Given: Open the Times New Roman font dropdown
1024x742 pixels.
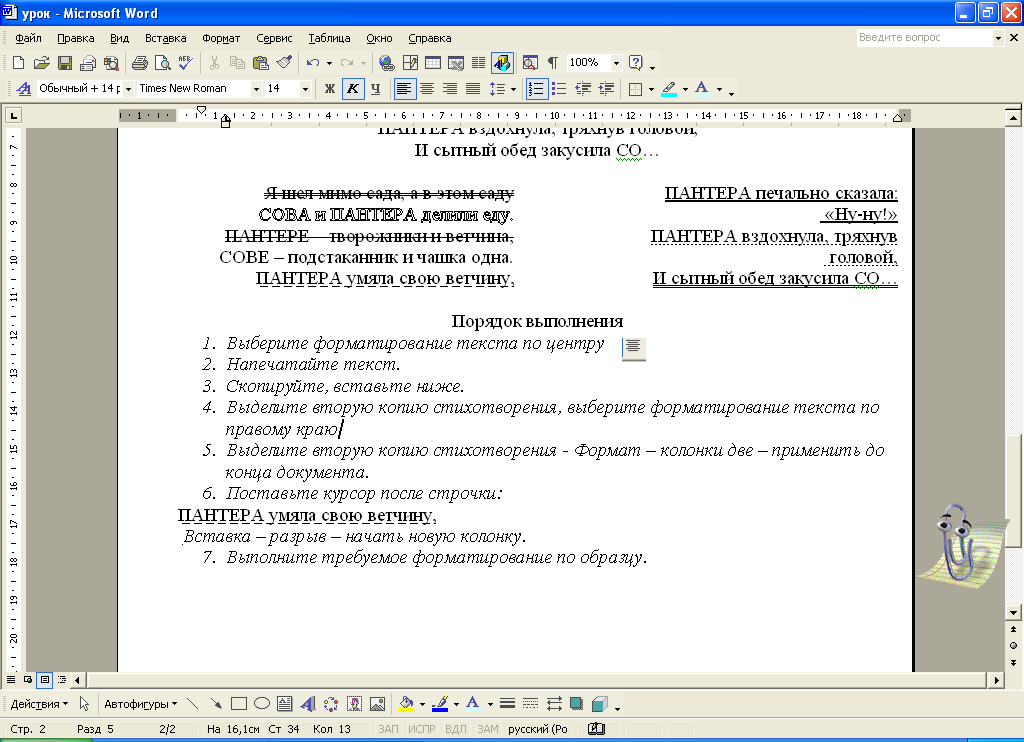Looking at the screenshot, I should 257,88.
